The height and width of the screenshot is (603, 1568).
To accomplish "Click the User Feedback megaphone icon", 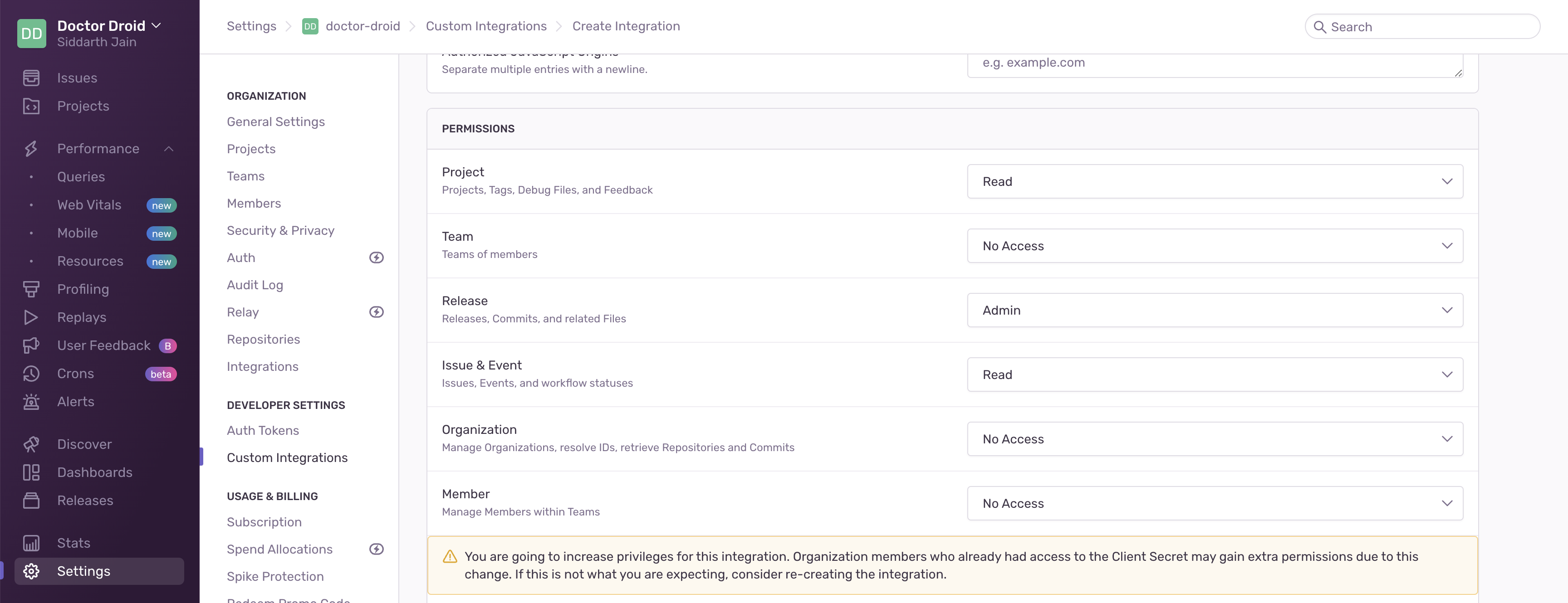I will (31, 345).
